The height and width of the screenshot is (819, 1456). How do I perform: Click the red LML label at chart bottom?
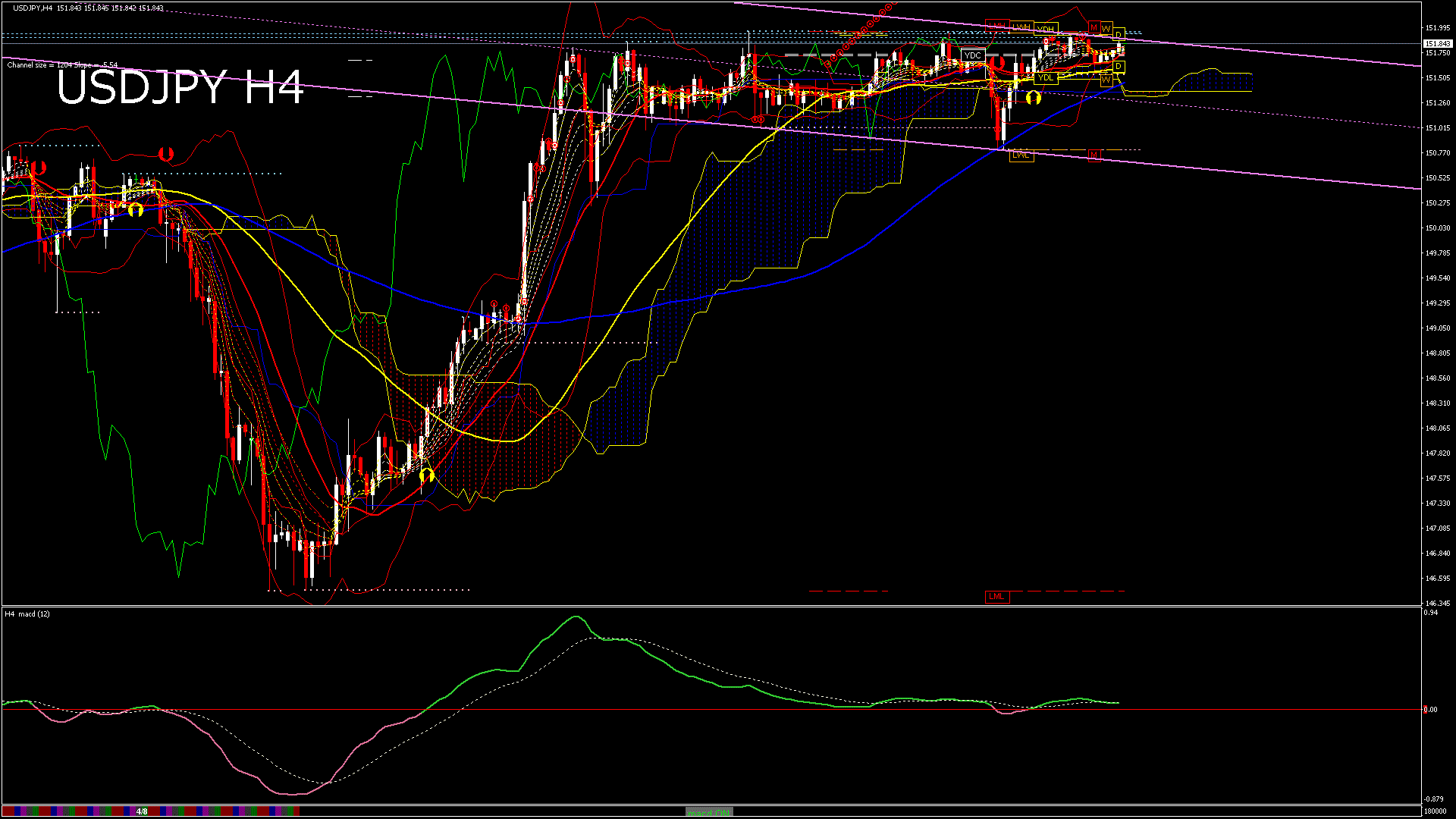pyautogui.click(x=996, y=597)
